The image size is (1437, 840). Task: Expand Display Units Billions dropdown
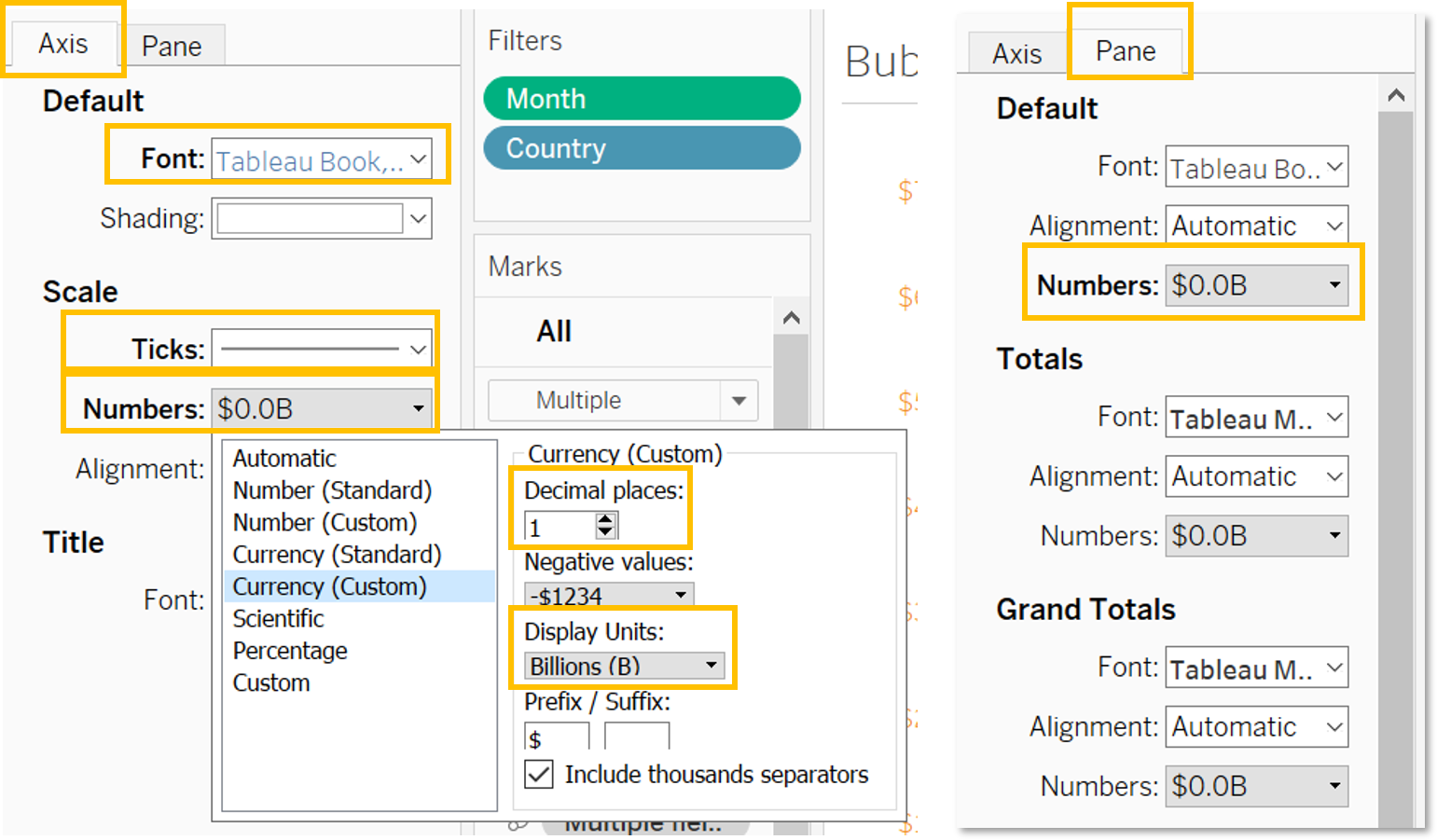[x=624, y=667]
